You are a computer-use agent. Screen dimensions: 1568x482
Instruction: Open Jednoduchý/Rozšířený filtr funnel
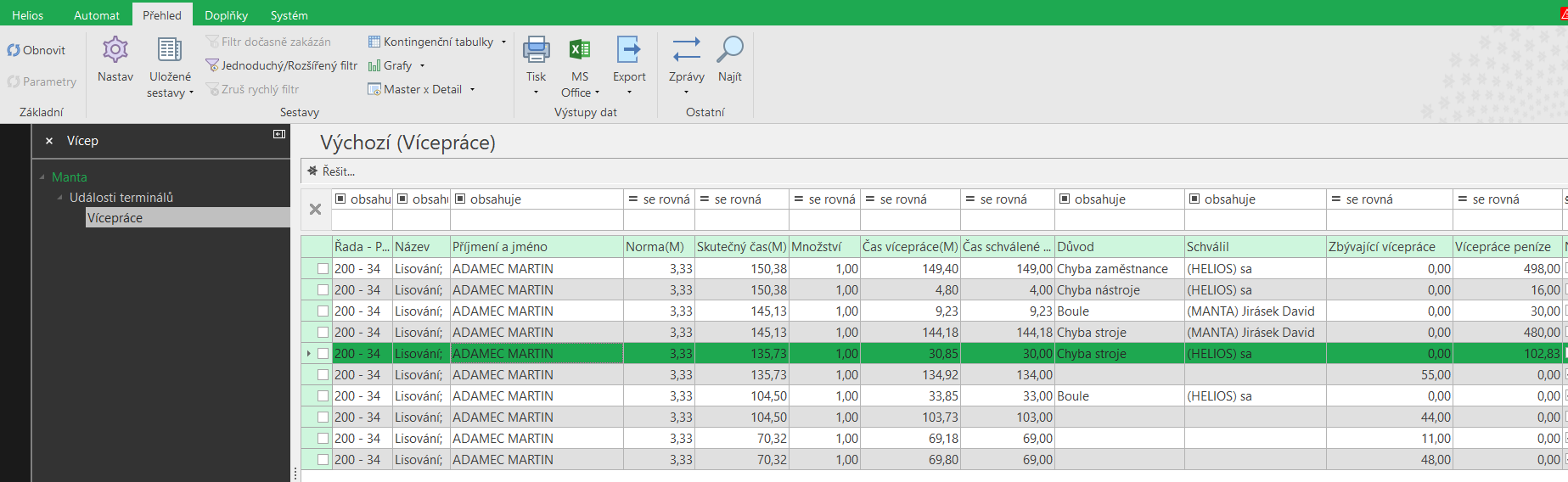213,65
